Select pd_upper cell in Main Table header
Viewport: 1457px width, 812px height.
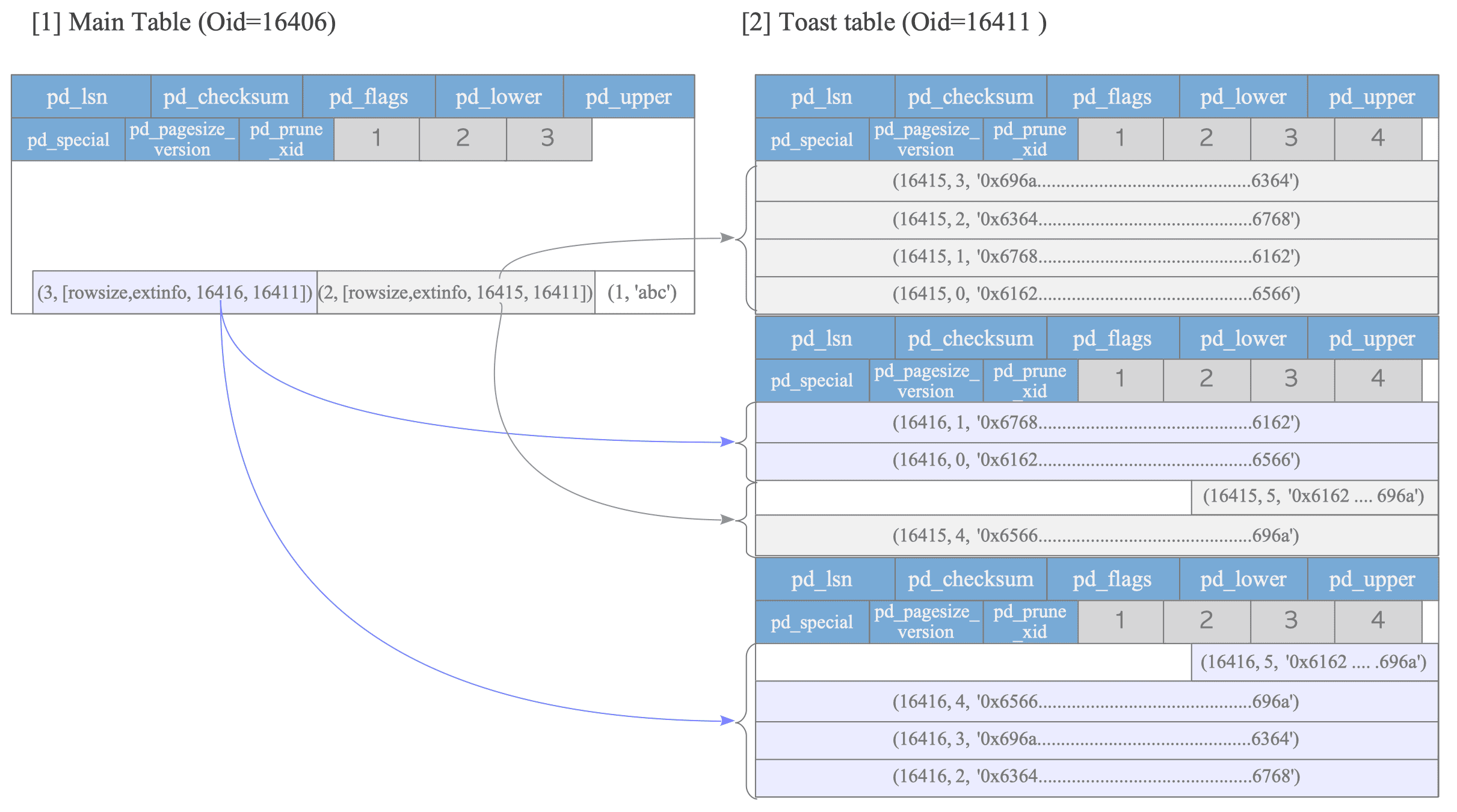click(x=629, y=96)
